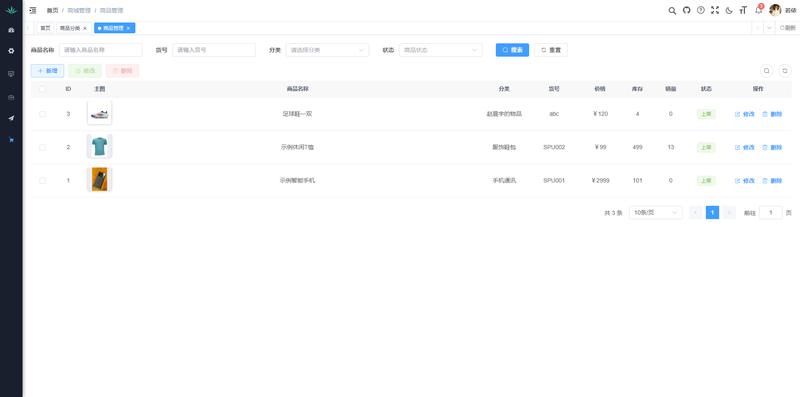Image resolution: width=800 pixels, height=397 pixels.
Task: Open the shopping cart mall icon in the sidebar
Action: tap(11, 140)
